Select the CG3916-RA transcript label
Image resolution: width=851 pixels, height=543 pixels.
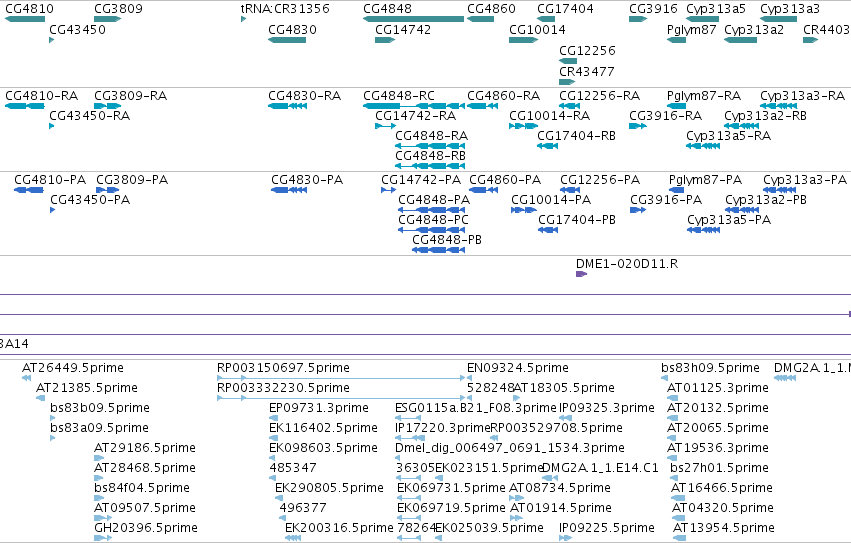[665, 116]
